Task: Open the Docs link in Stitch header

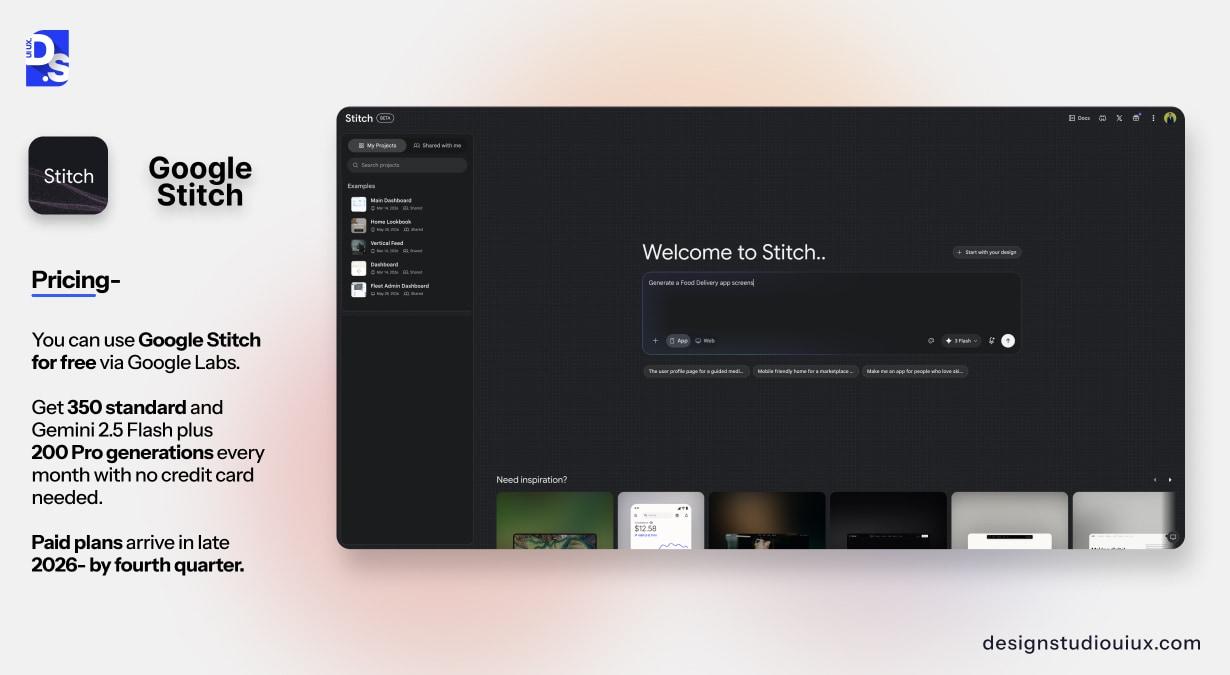Action: tap(1080, 118)
